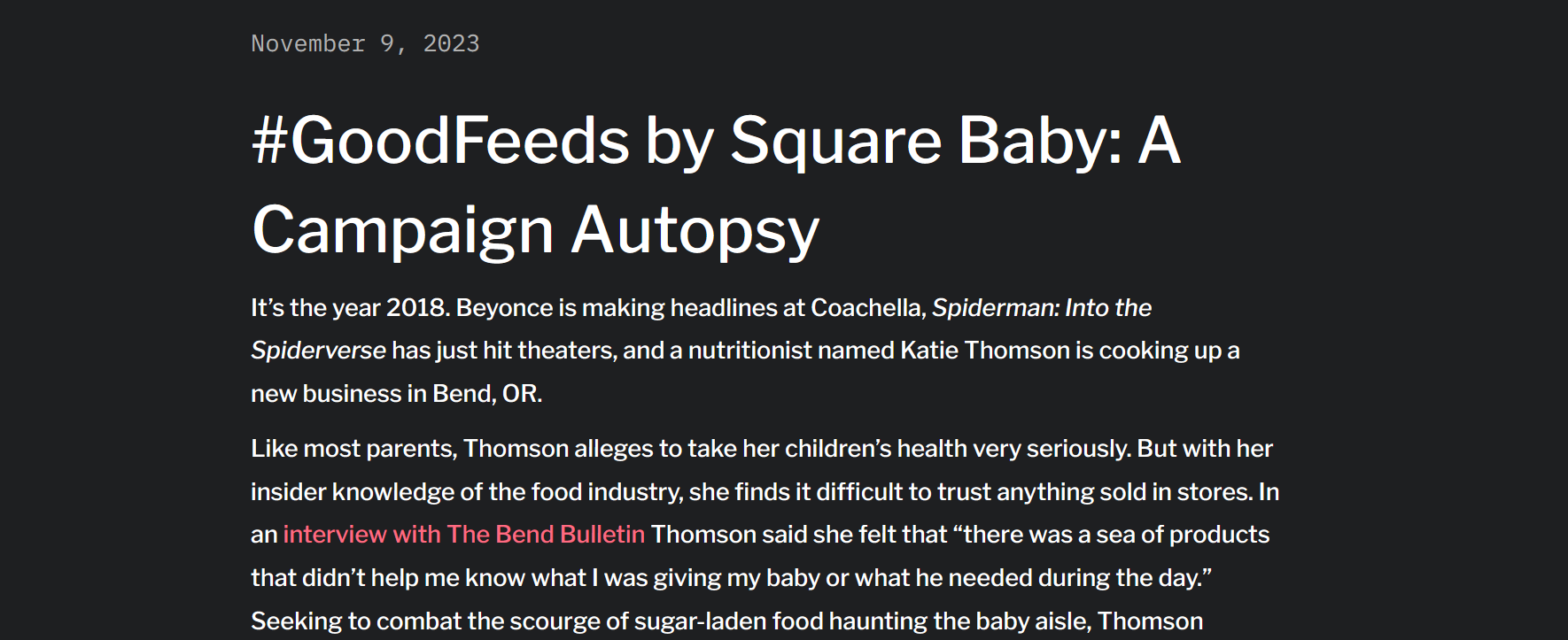Click the word "Coachella" in the first paragraph

tap(866, 308)
